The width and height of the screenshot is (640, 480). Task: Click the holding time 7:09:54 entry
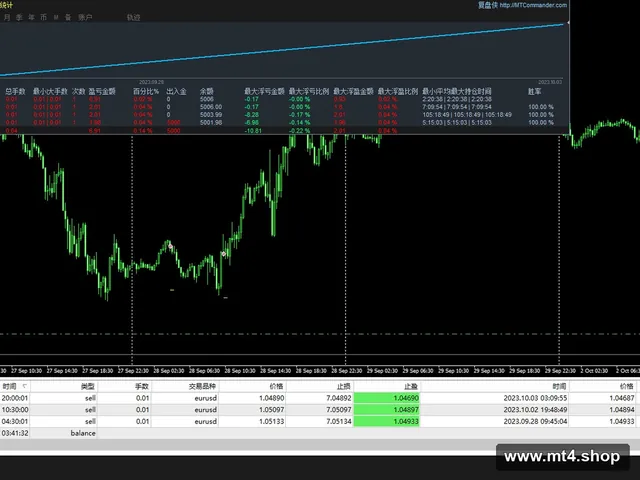(x=457, y=107)
